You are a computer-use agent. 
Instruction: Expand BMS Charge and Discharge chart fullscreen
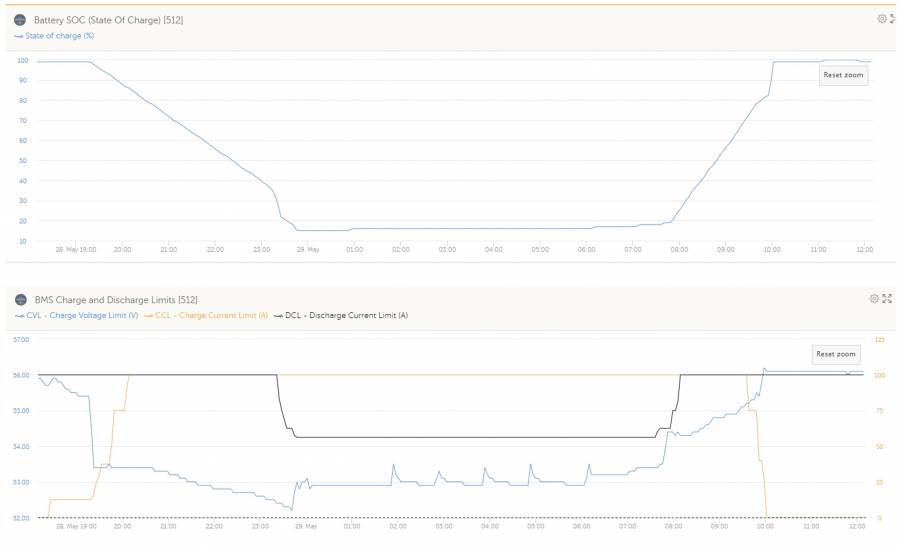886,298
